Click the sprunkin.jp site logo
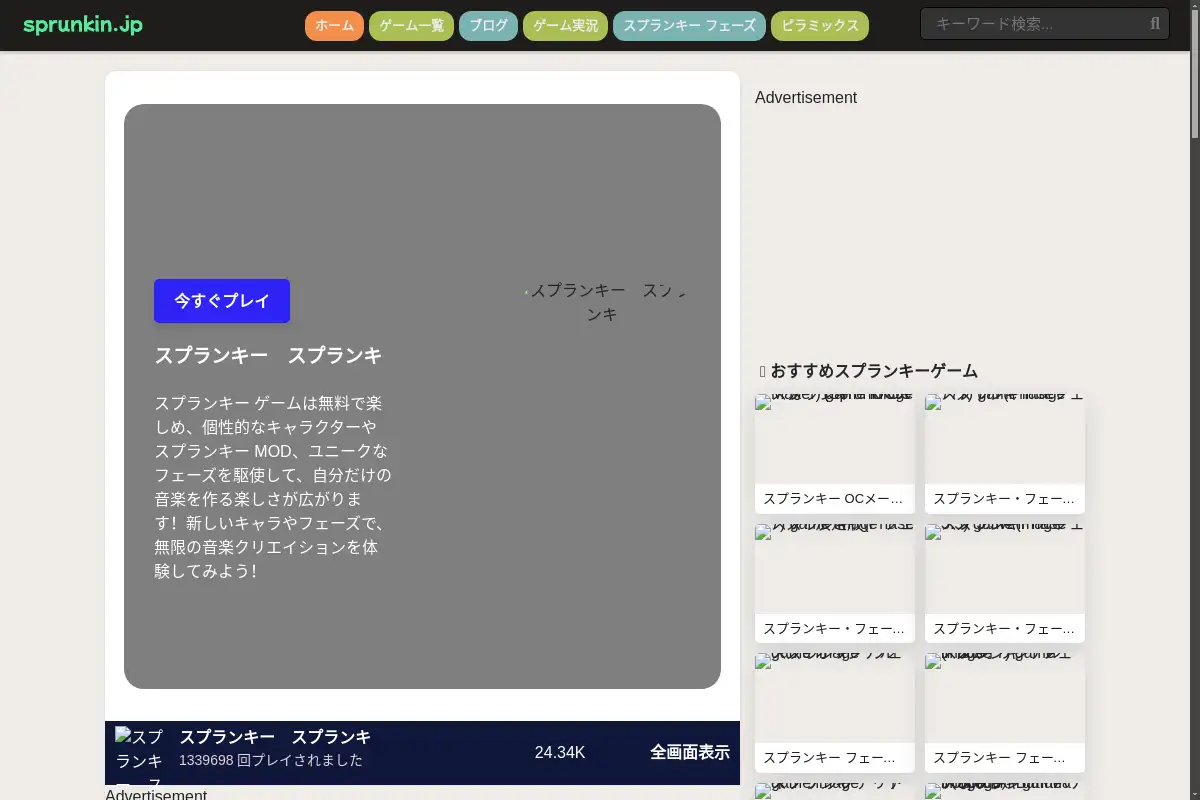This screenshot has height=800, width=1200. click(83, 25)
